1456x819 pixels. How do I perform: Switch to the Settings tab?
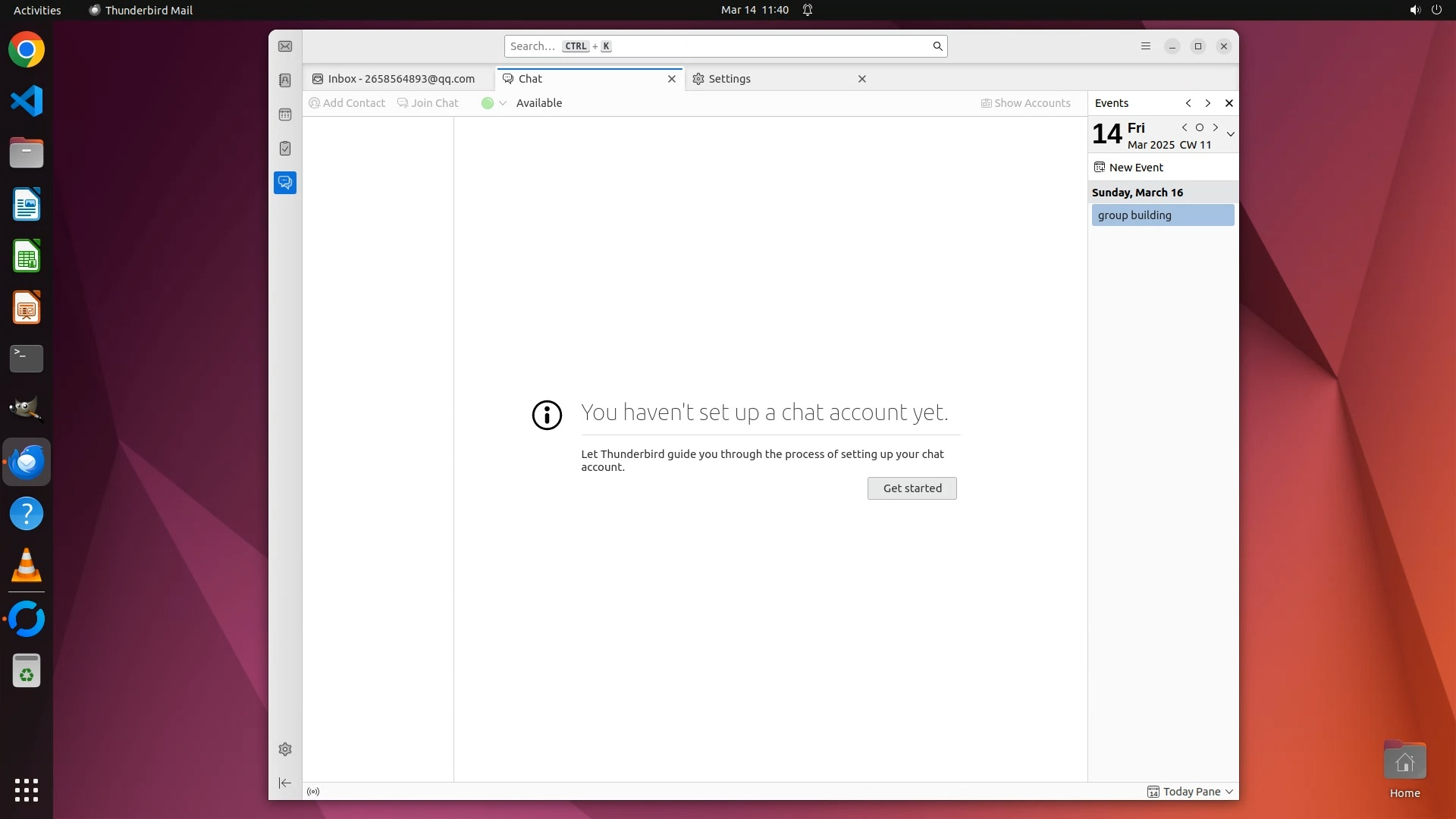[730, 79]
